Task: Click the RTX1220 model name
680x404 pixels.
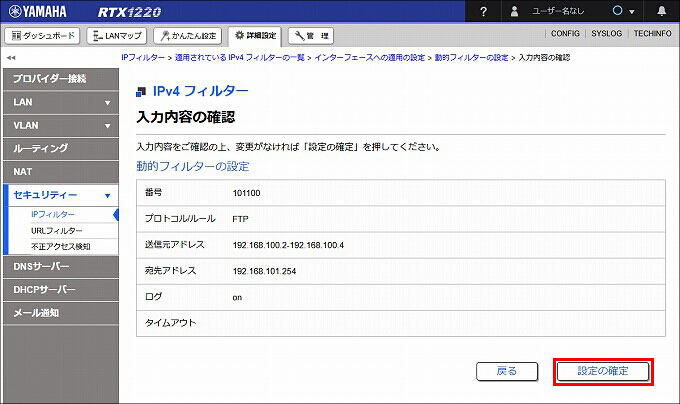Action: click(x=129, y=12)
